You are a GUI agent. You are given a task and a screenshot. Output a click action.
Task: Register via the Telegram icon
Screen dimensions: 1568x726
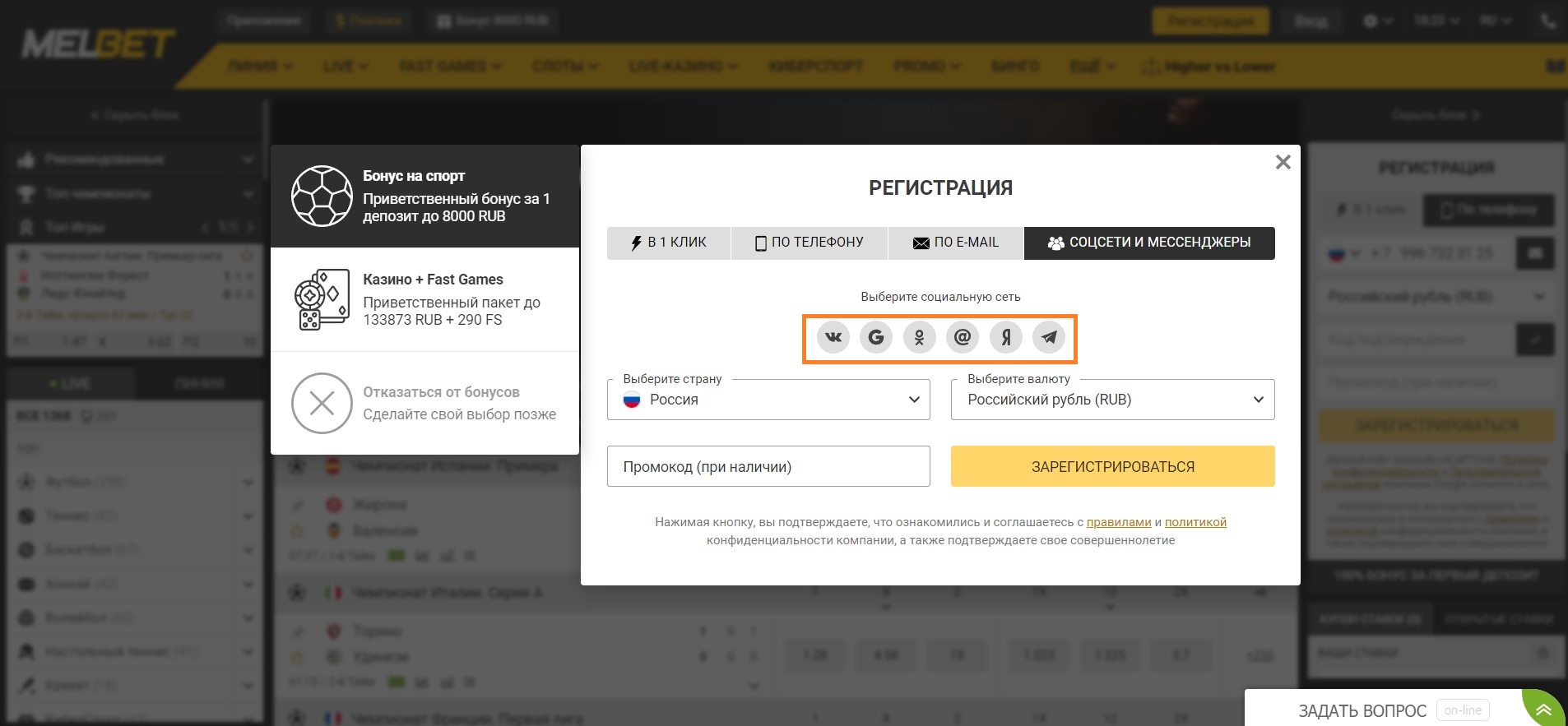click(x=1049, y=337)
